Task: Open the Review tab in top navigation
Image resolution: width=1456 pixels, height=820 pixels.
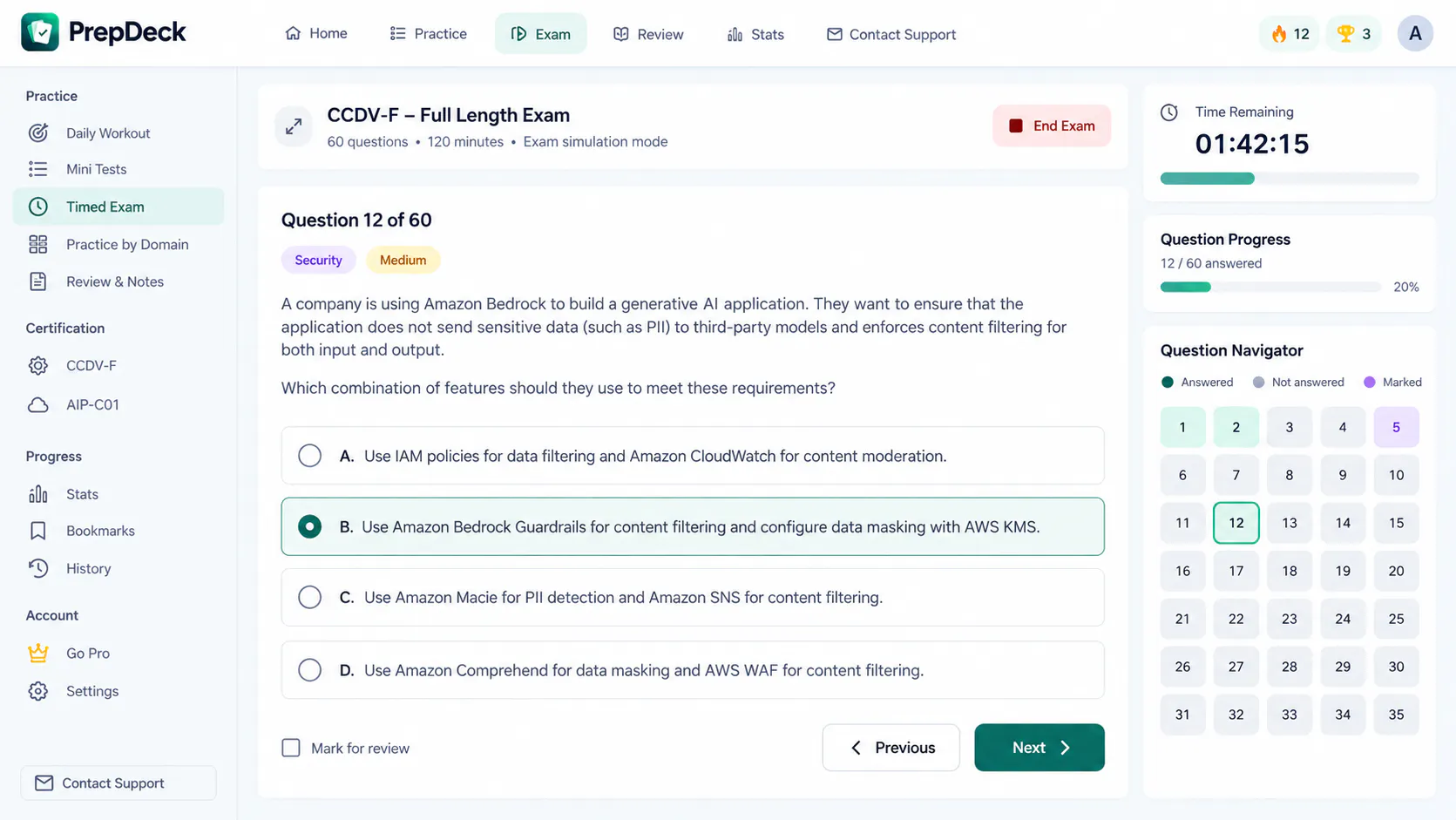Action: [648, 34]
